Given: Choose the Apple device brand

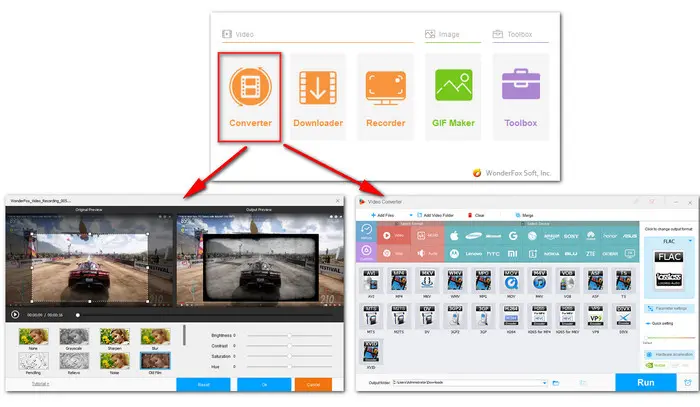Looking at the screenshot, I should [x=454, y=236].
